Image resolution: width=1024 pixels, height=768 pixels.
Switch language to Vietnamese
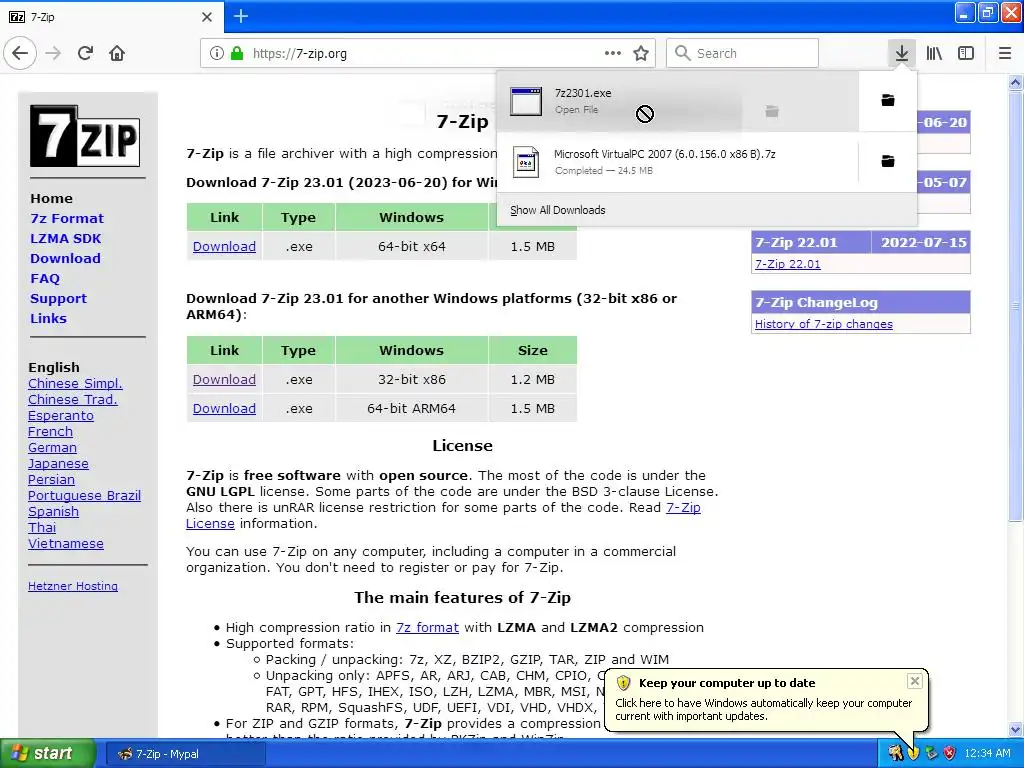tap(66, 543)
